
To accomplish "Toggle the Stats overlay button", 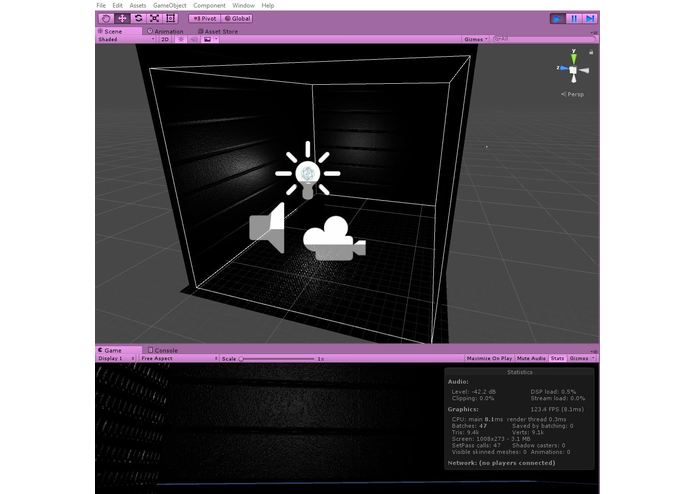I will pos(558,358).
